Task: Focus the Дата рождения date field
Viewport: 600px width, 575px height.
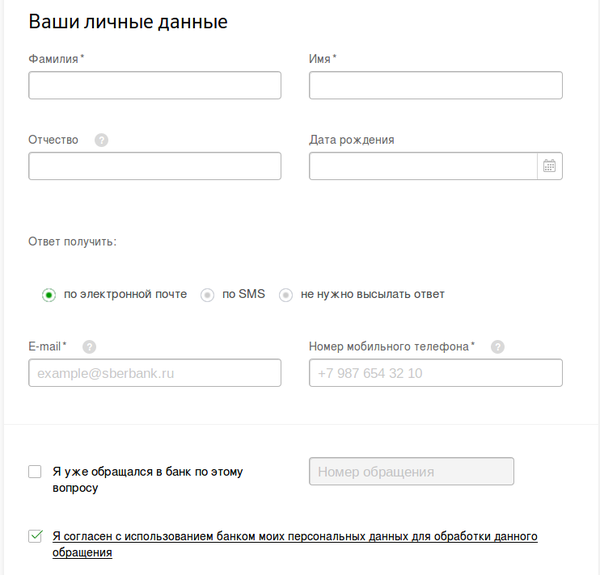Action: (x=422, y=166)
